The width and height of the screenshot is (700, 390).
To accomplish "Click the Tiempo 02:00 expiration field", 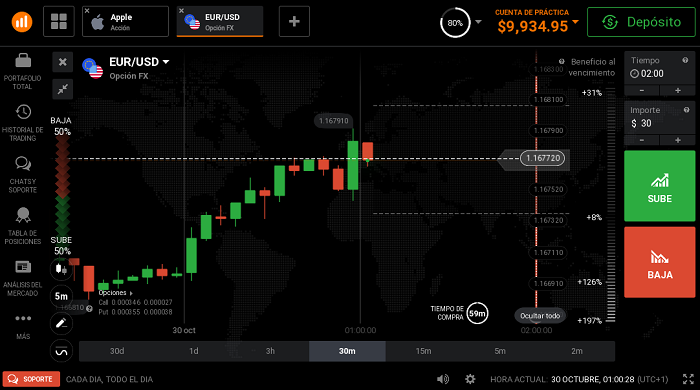I will (x=659, y=68).
